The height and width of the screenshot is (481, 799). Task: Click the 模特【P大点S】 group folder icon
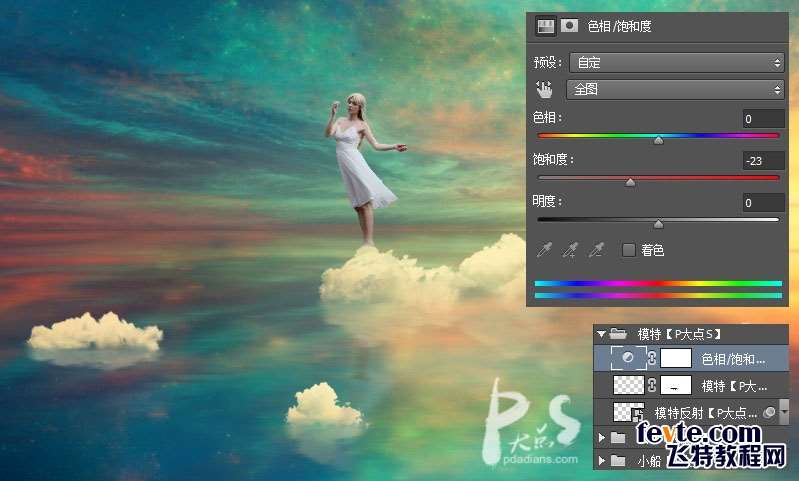click(618, 334)
